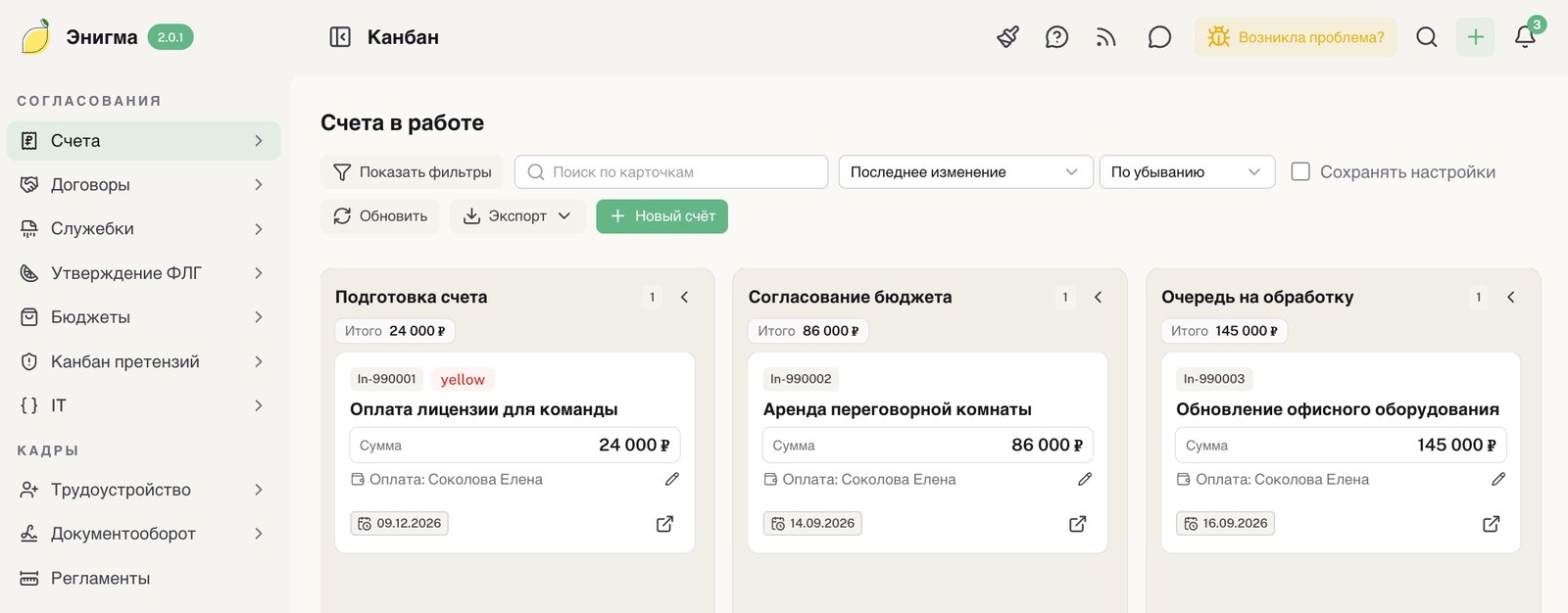Screen dimensions: 1568x613
Task: Click the IT curly braces icon
Action: pos(29,405)
